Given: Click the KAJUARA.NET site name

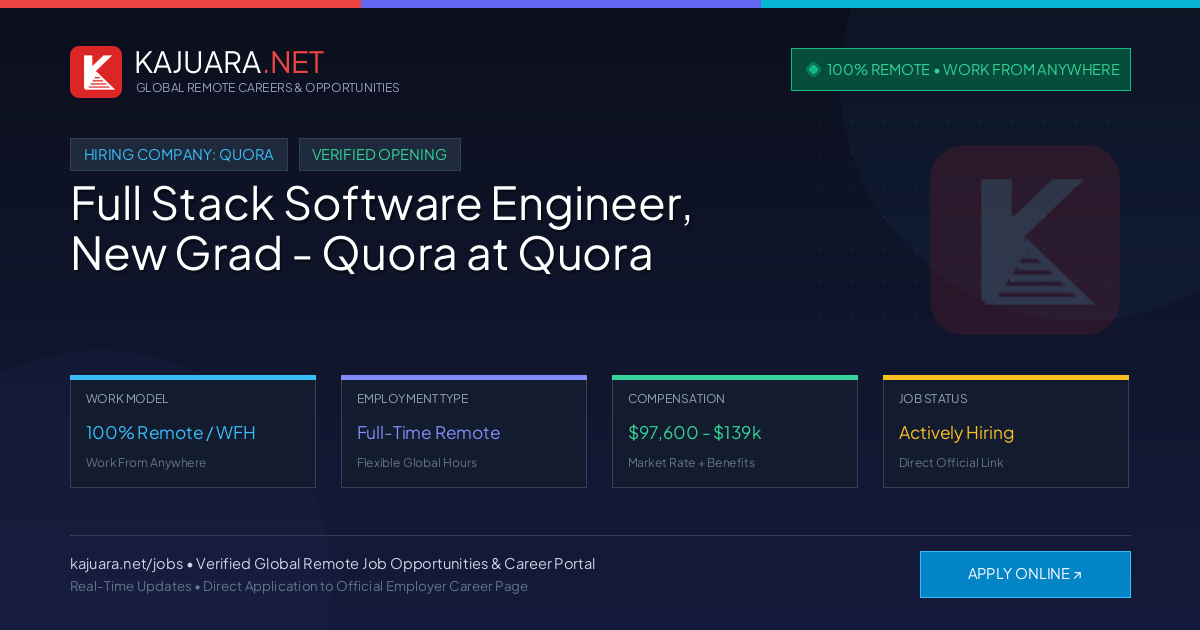Looking at the screenshot, I should (x=229, y=62).
